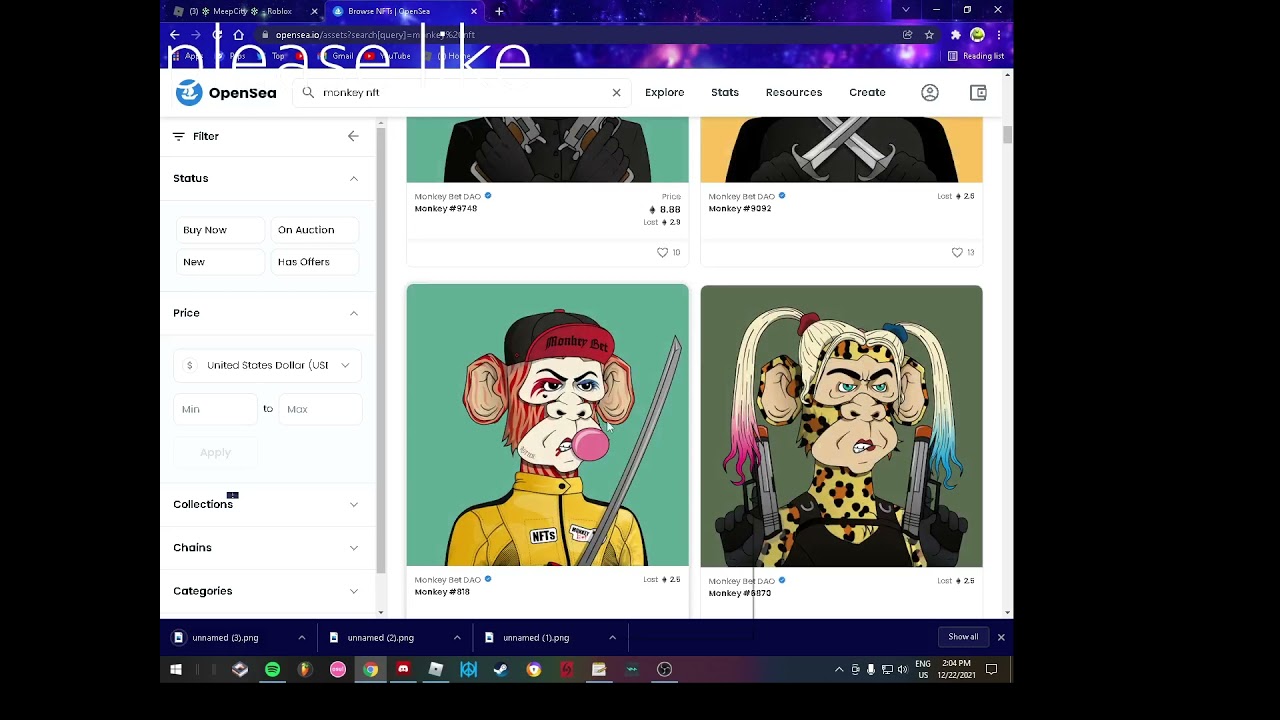Open the United States Dollar currency dropdown
Viewport: 1280px width, 720px height.
click(267, 365)
